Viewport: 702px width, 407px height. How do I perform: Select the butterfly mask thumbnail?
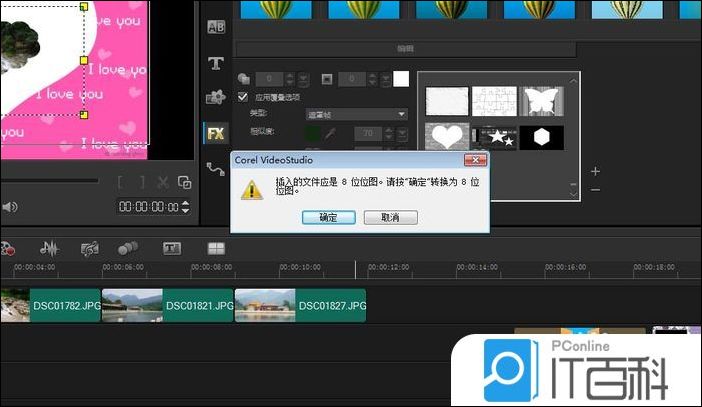[541, 100]
